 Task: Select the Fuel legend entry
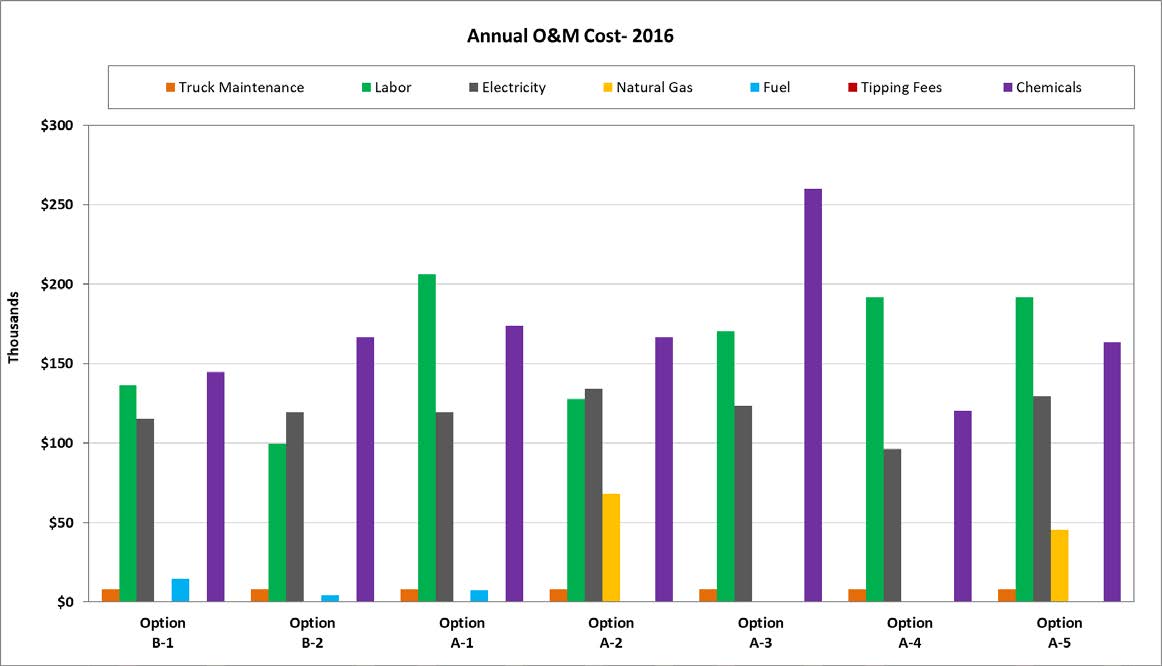pos(768,88)
